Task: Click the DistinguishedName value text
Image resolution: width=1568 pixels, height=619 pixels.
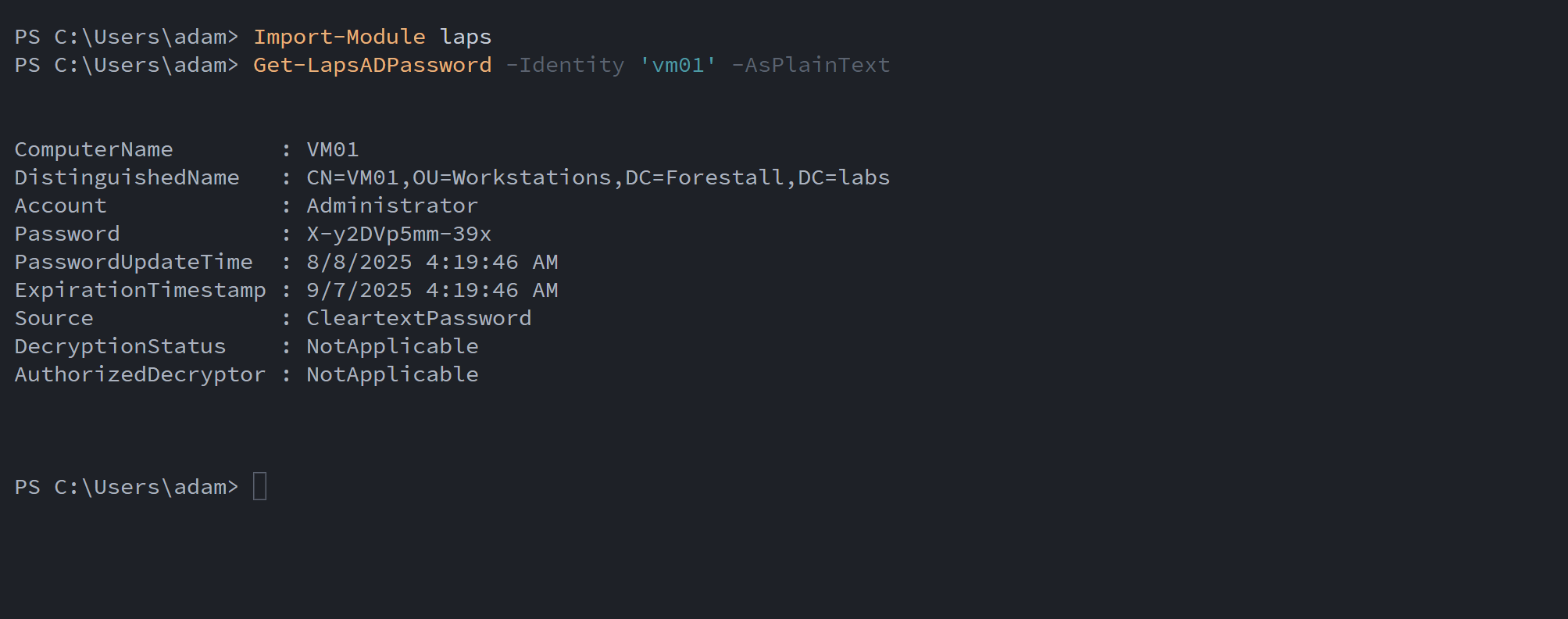Action: [x=598, y=177]
